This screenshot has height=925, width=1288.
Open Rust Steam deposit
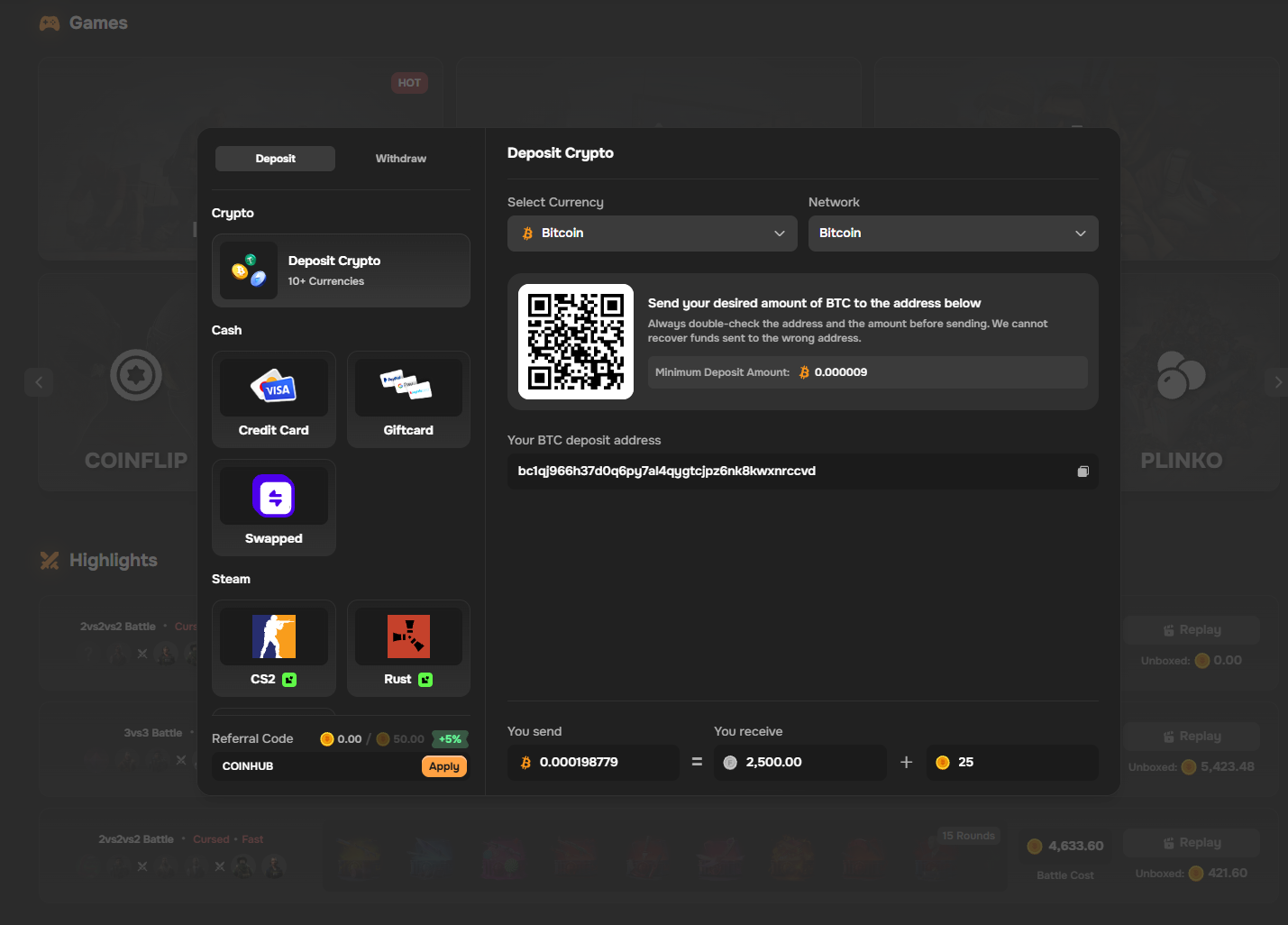(x=408, y=648)
